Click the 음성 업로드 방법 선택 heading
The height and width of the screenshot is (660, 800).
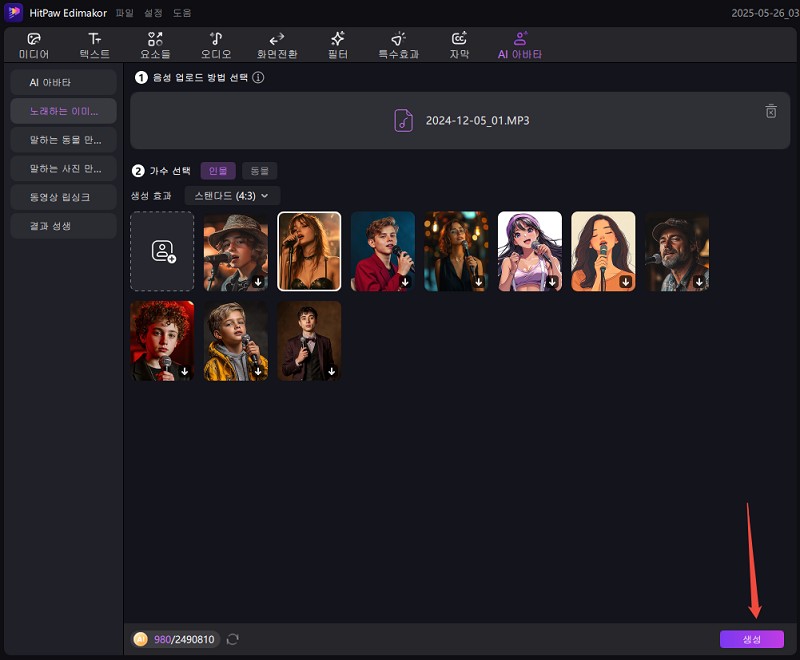pyautogui.click(x=201, y=78)
